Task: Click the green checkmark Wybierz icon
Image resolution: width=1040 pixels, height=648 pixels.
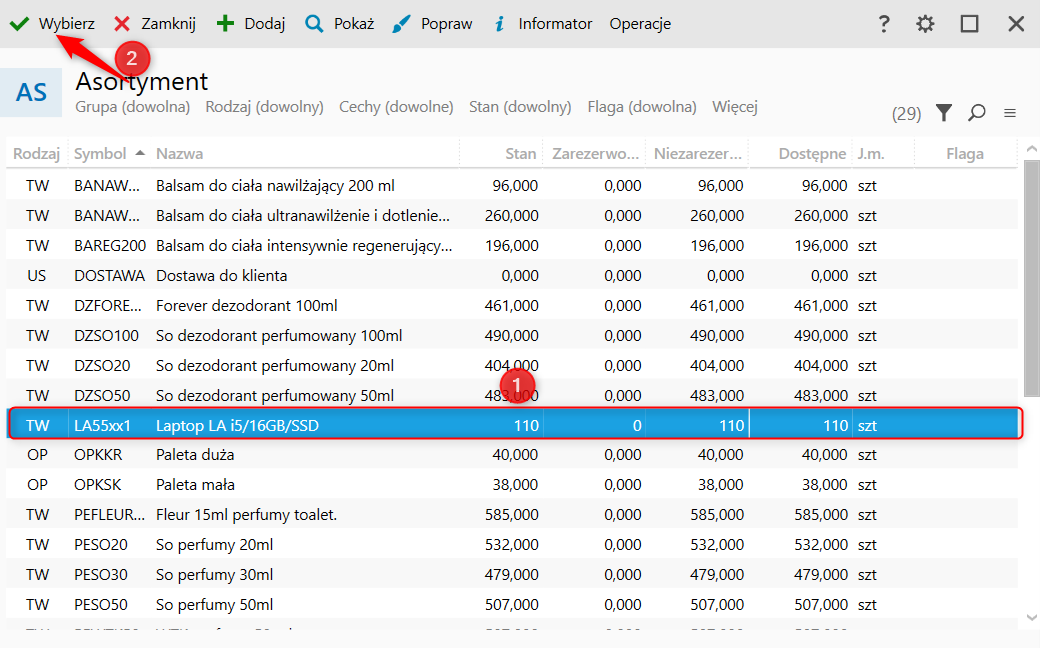Action: [19, 24]
